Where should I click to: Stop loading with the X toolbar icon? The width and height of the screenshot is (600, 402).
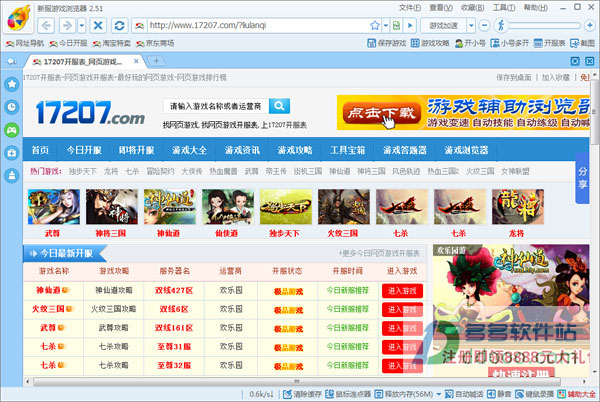click(x=98, y=26)
